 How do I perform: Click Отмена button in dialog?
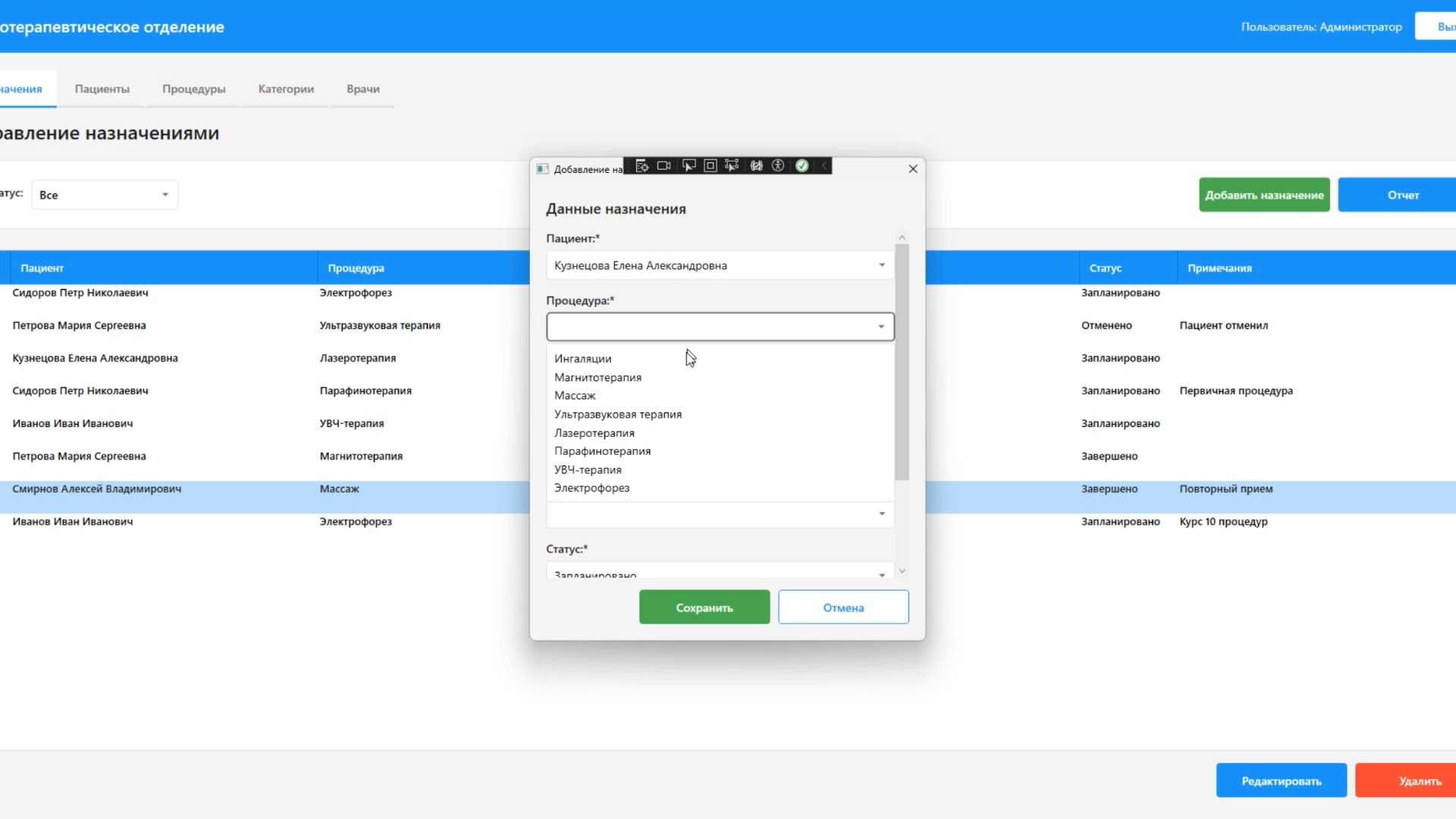[x=843, y=607]
